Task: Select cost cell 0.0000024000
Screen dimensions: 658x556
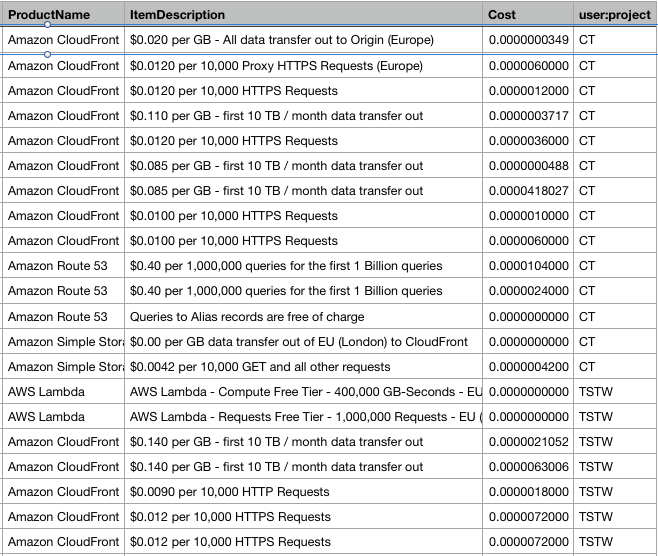Action: click(528, 291)
